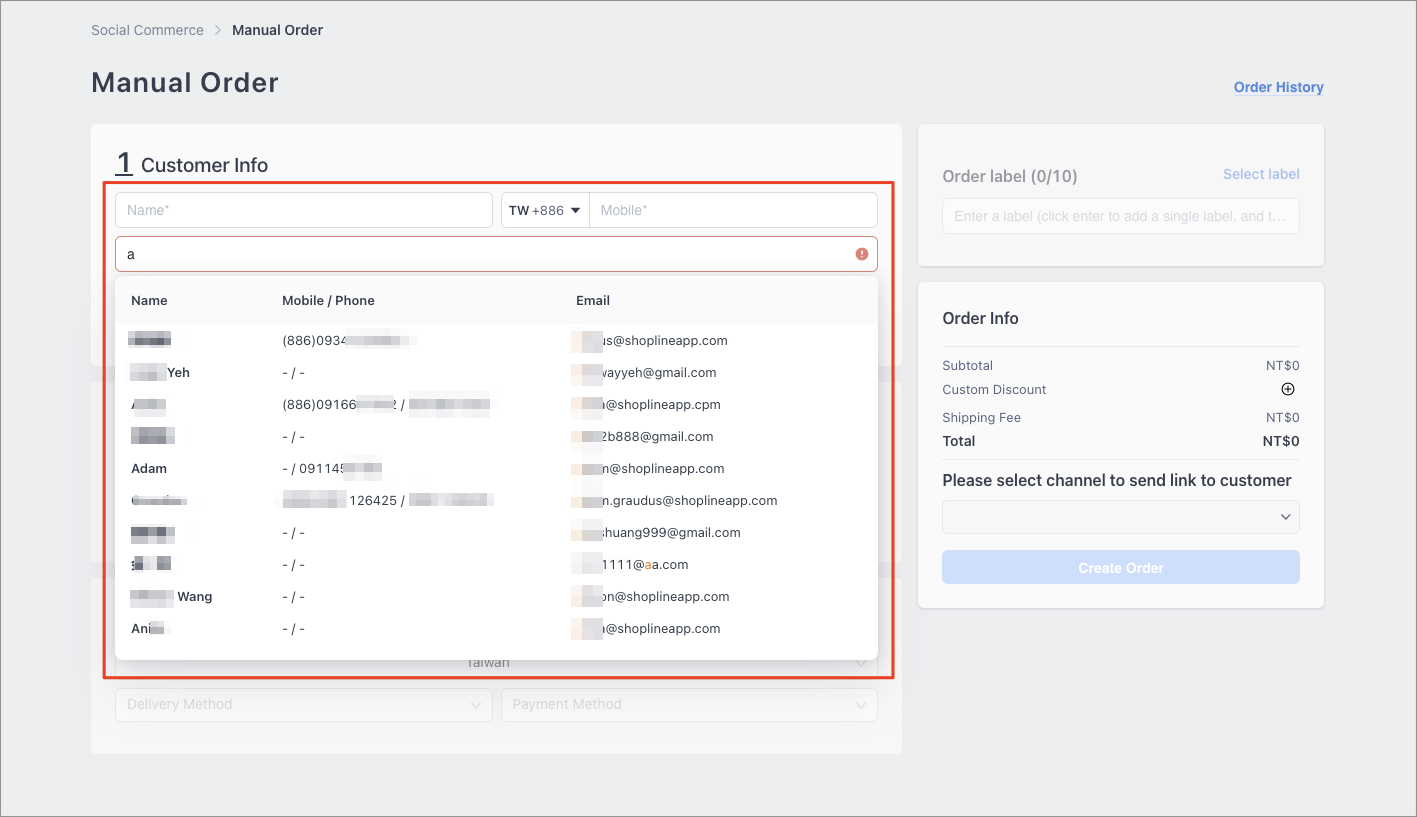Viewport: 1417px width, 817px height.
Task: Click the Create Order button
Action: [1120, 567]
